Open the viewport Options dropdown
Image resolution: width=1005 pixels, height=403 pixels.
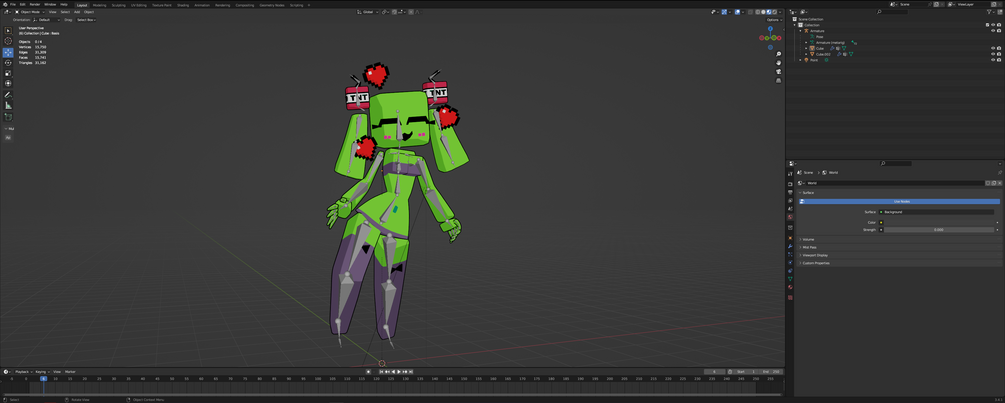(x=774, y=20)
